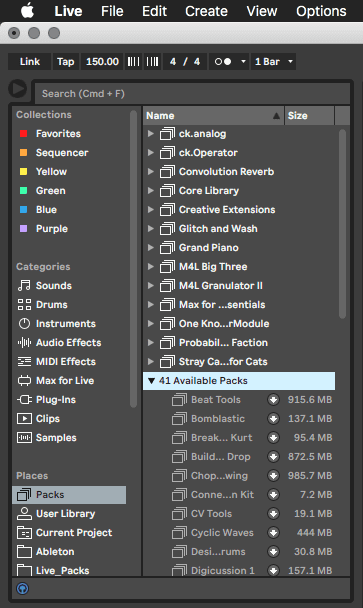Select the red Favorites collection
This screenshot has height=608, width=363.
tap(58, 134)
